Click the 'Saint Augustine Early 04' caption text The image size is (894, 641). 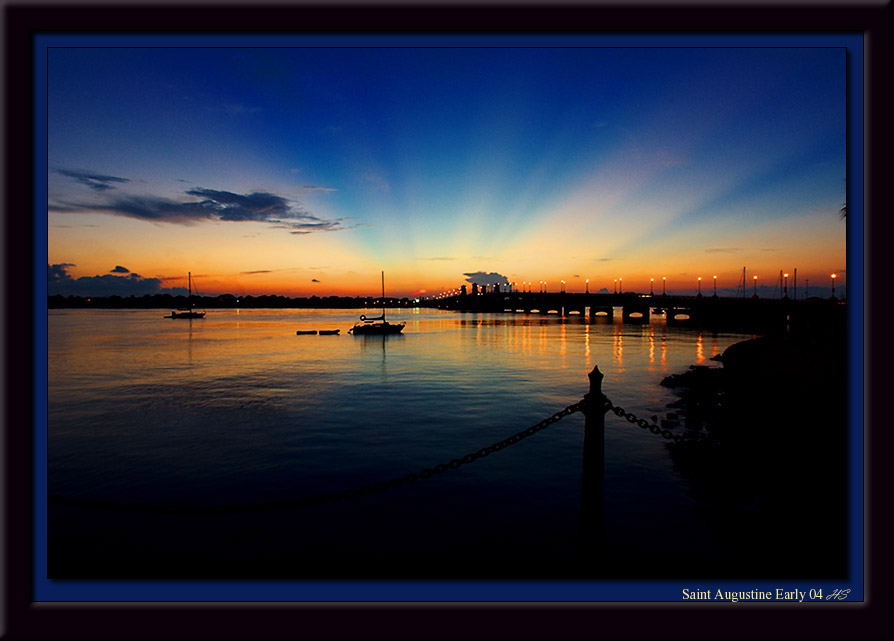coord(751,594)
